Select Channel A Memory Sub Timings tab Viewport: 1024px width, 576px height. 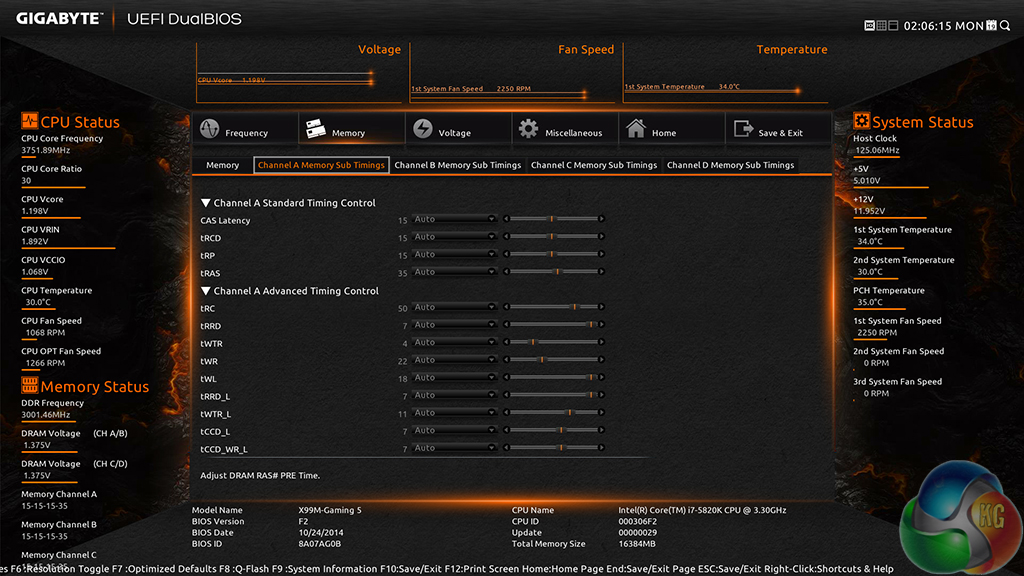pyautogui.click(x=321, y=165)
